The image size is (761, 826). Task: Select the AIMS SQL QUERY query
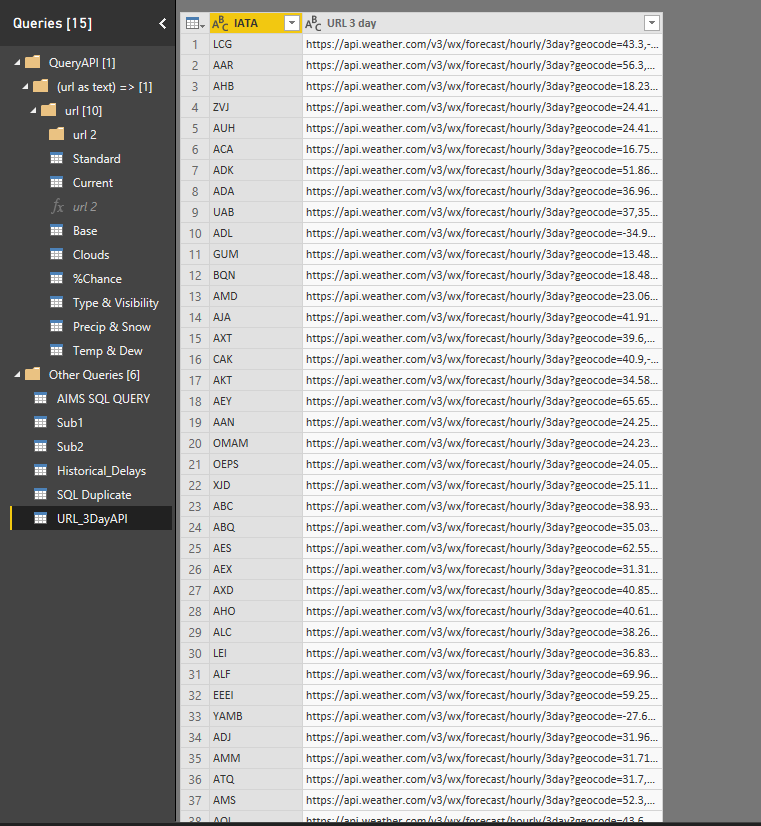tap(103, 399)
